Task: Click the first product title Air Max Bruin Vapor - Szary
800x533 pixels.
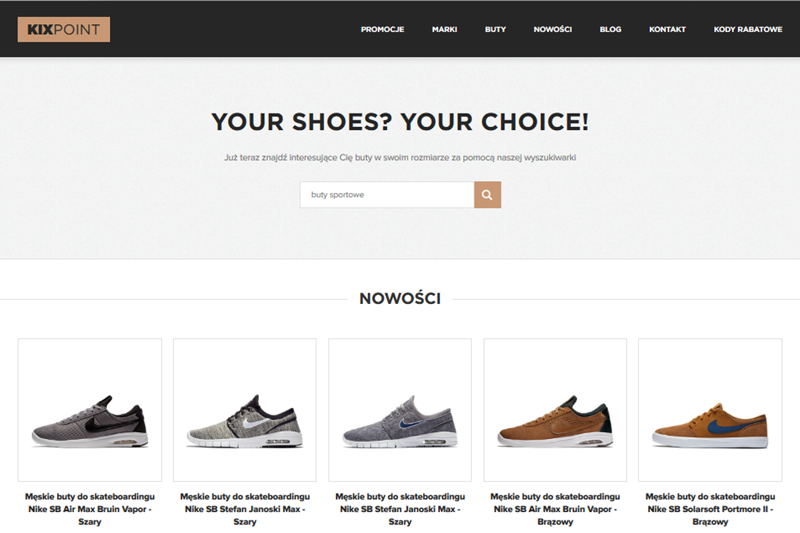Action: point(90,509)
